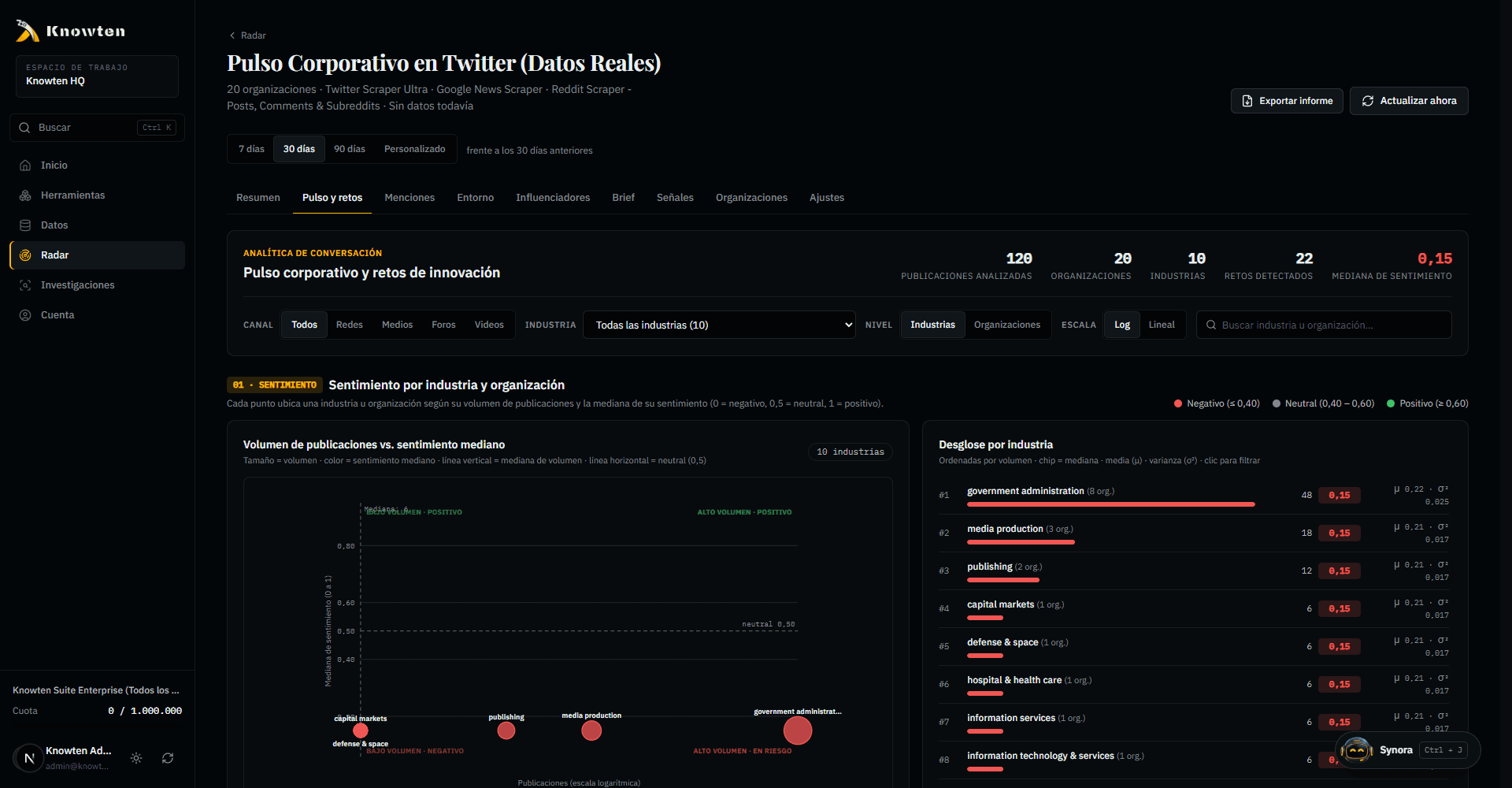Select the 90 días time range
The height and width of the screenshot is (788, 1512).
pyautogui.click(x=350, y=149)
